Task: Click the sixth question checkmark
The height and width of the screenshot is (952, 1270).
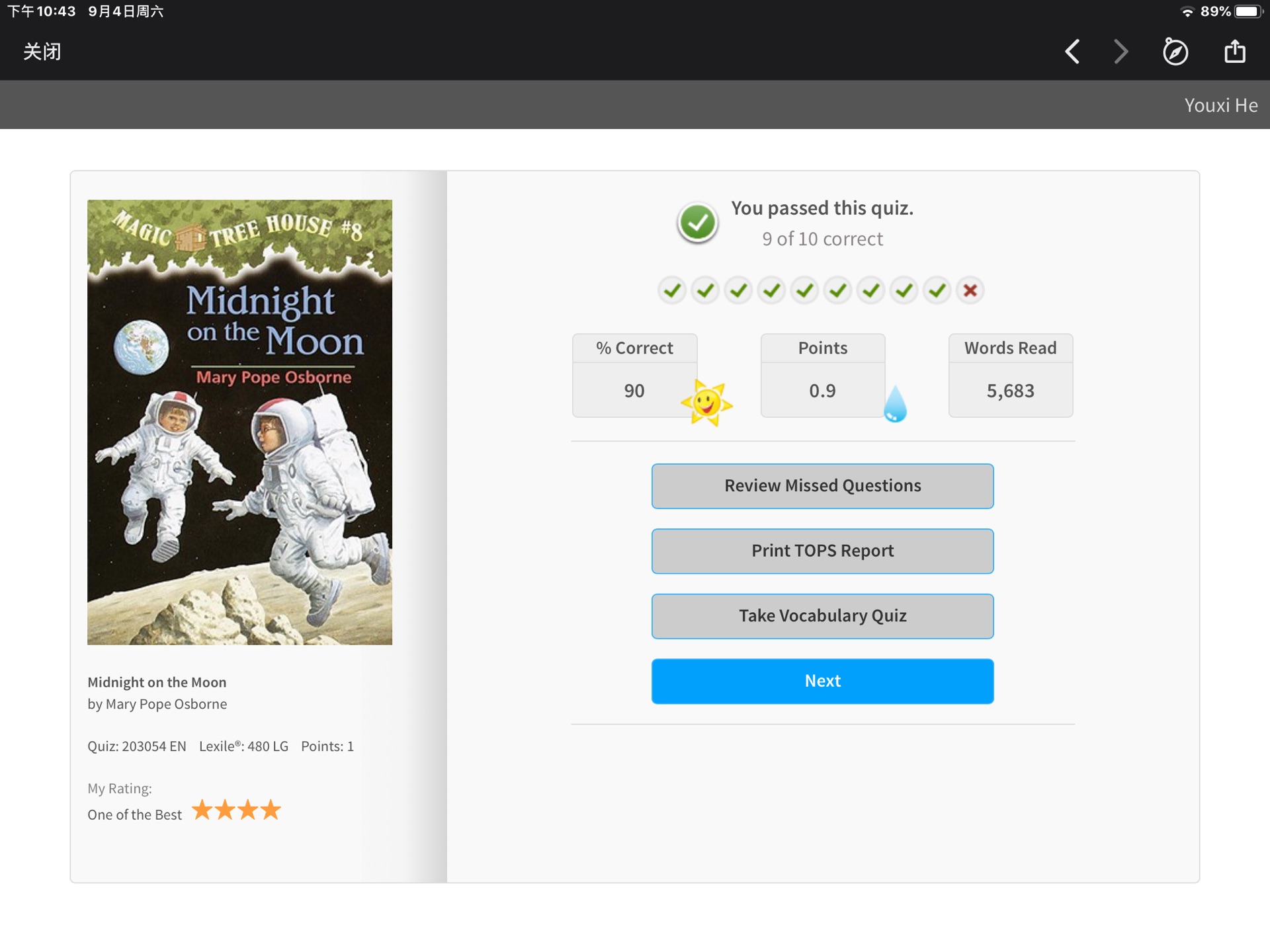Action: click(x=837, y=290)
